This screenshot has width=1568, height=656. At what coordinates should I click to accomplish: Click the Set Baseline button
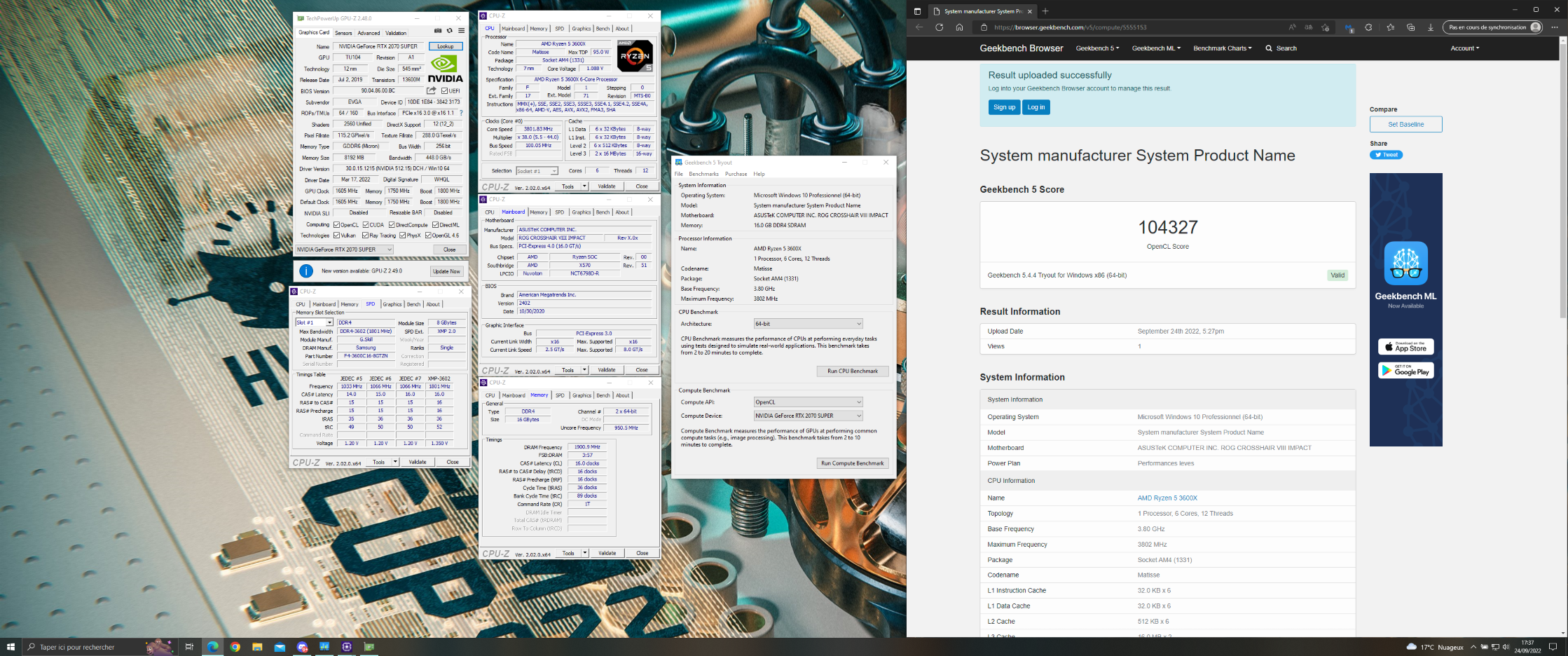pyautogui.click(x=1405, y=124)
